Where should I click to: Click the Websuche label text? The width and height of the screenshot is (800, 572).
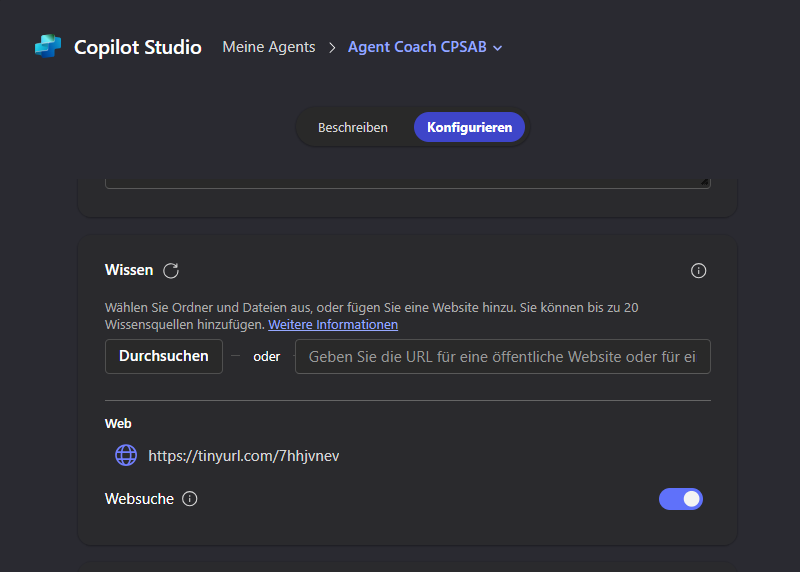pos(139,499)
